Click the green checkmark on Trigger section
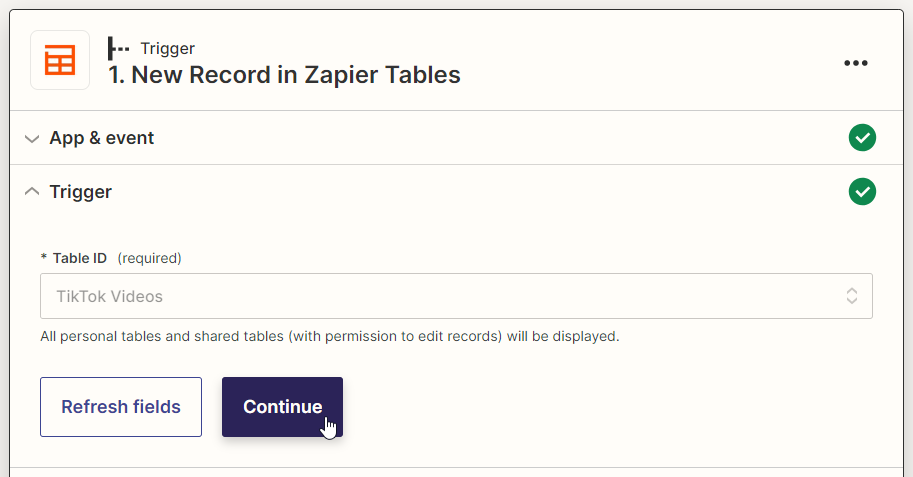Image resolution: width=913 pixels, height=477 pixels. [862, 191]
